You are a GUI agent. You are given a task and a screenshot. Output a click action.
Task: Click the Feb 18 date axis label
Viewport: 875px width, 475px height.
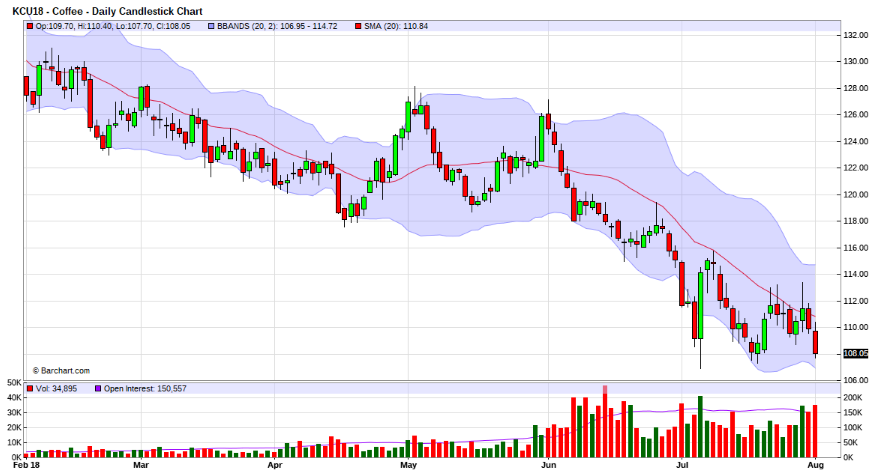pos(26,465)
